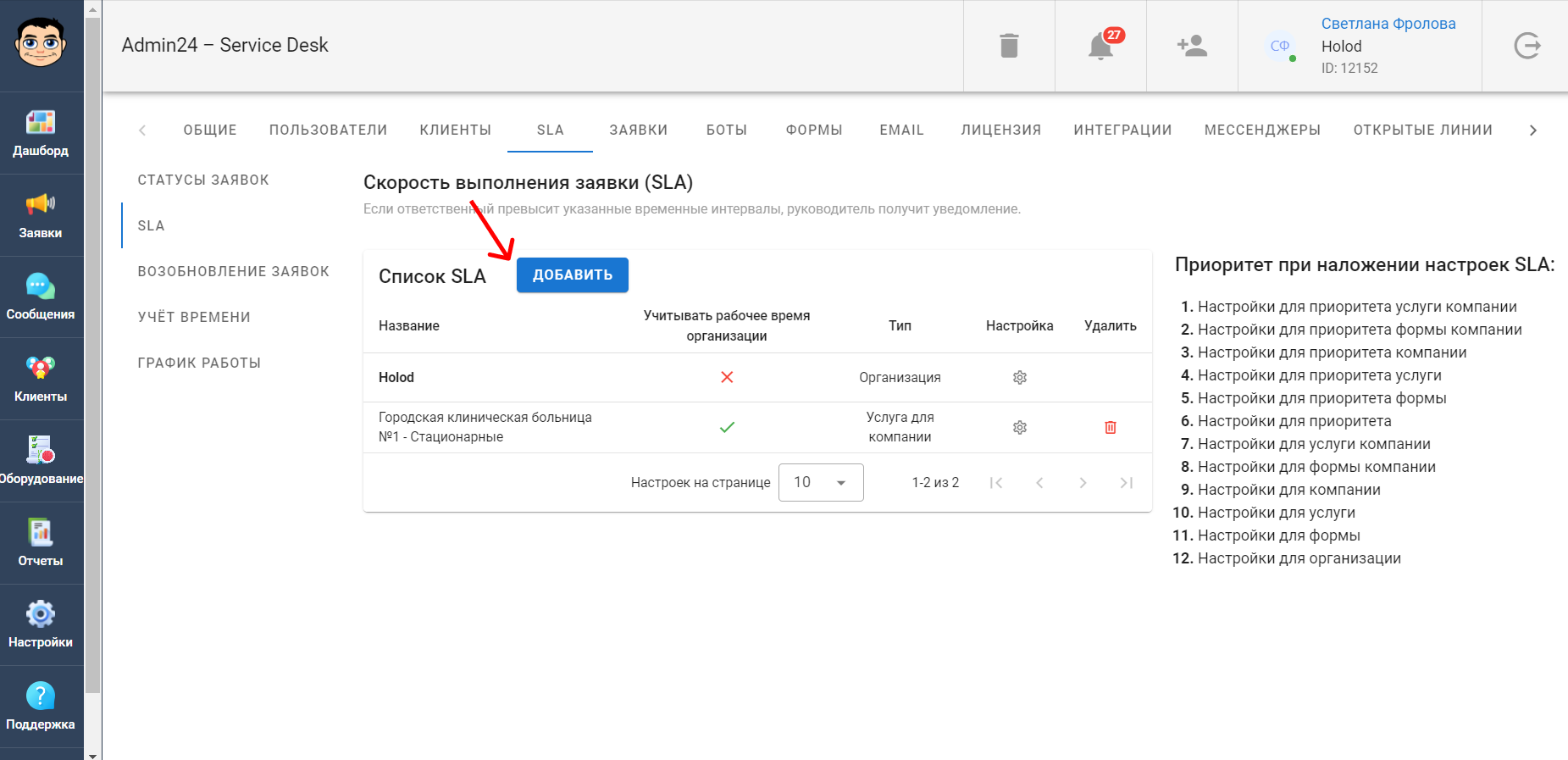
Task: Open the Заявки sidebar section
Action: coord(41,215)
